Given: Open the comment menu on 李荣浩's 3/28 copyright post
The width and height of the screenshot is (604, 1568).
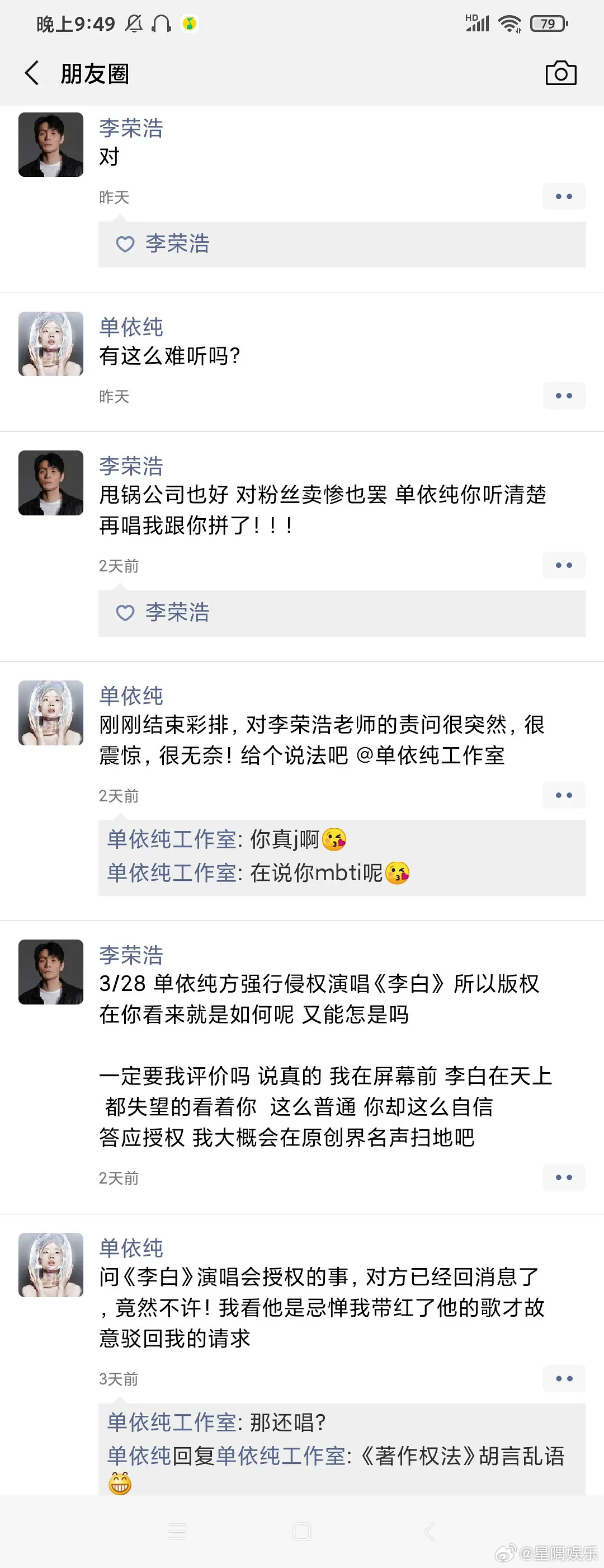Looking at the screenshot, I should pos(563,1178).
